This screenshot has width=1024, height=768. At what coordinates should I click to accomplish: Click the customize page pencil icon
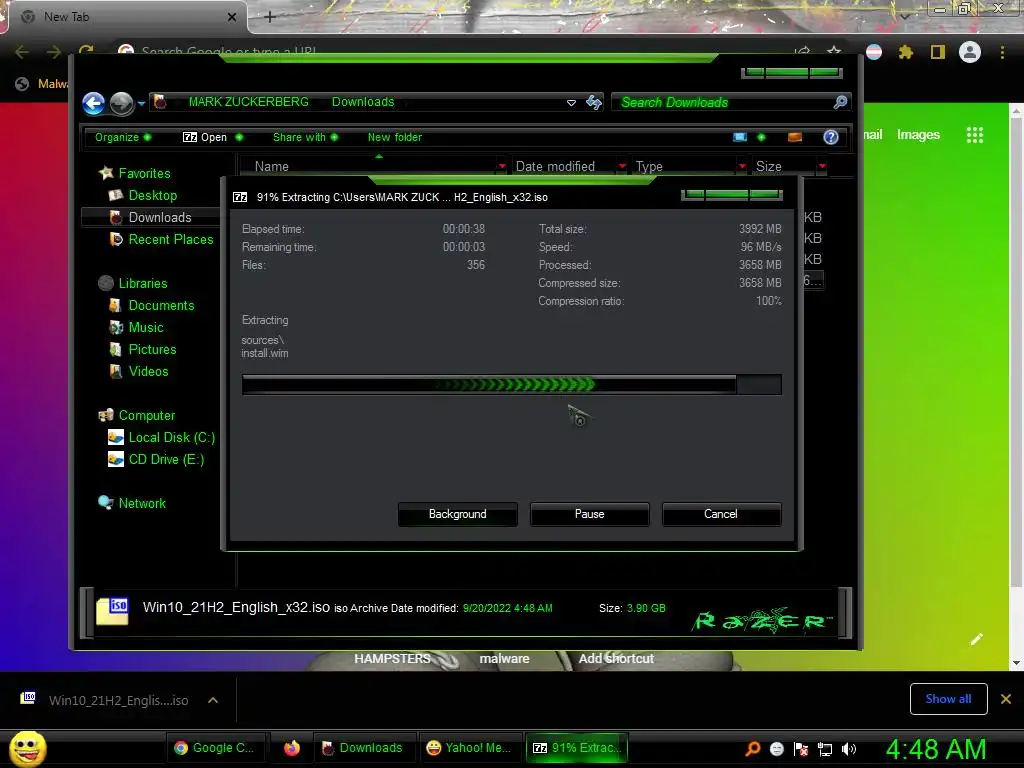click(x=976, y=639)
